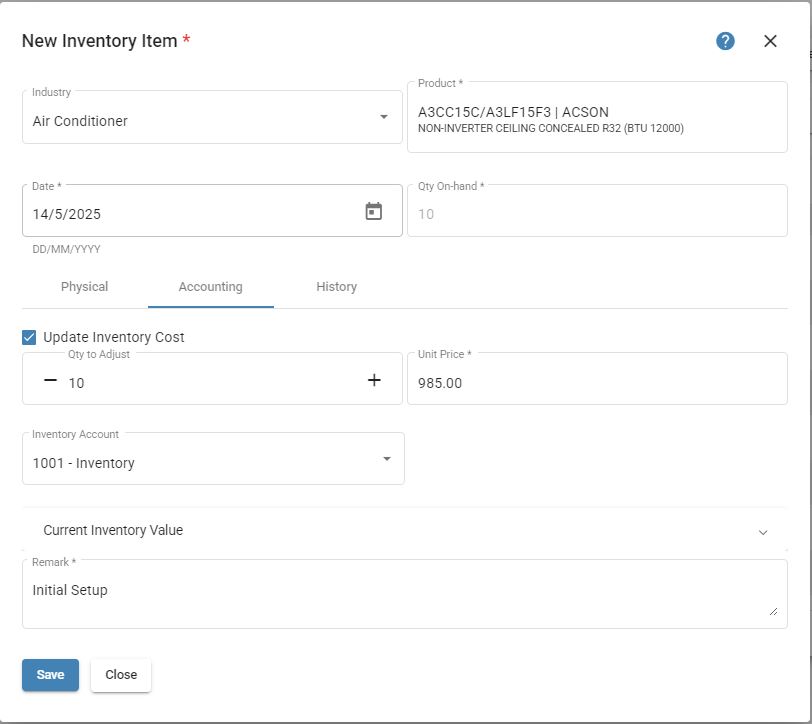
Task: Click the Close button at bottom
Action: pyautogui.click(x=121, y=675)
